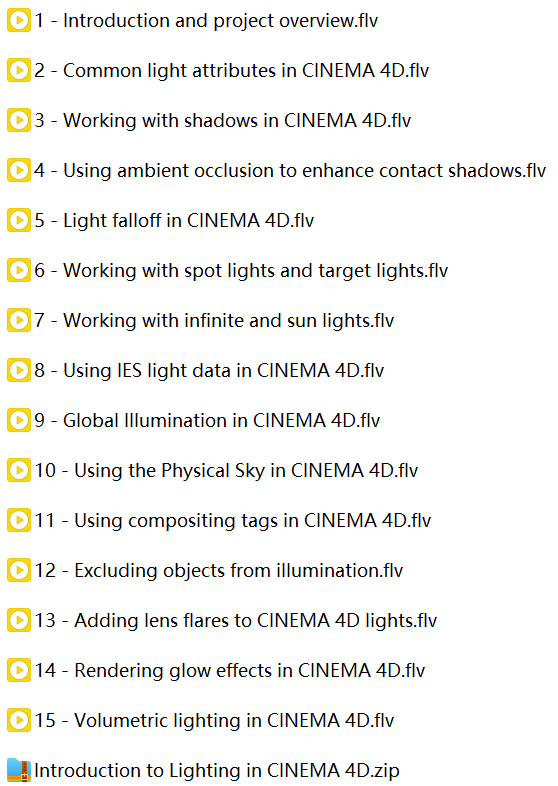Click Introduction to Lighting in CINEMA 4D.zip name
The height and width of the screenshot is (786, 558).
coord(217,770)
